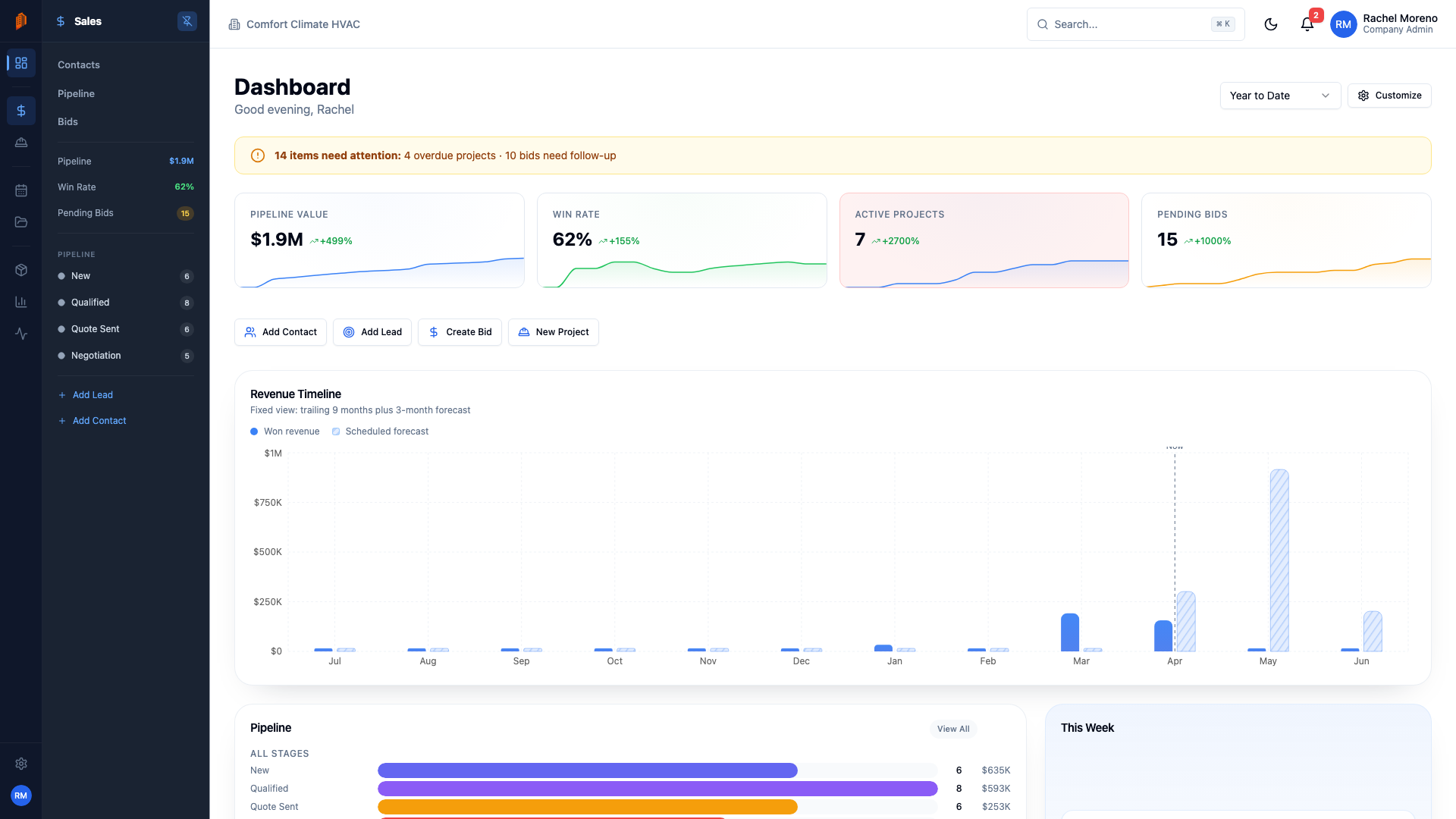Go to the Contacts section

pos(78,64)
